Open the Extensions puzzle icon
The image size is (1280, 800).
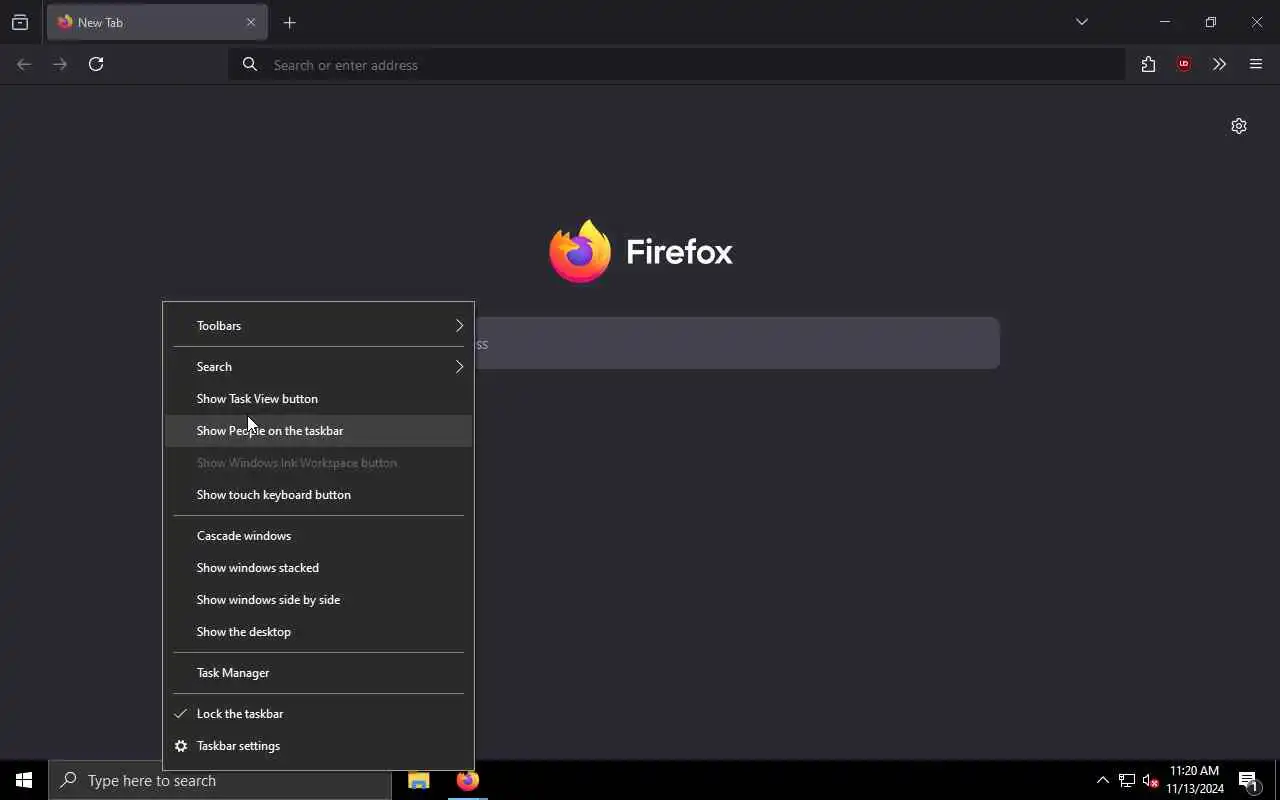(x=1148, y=64)
